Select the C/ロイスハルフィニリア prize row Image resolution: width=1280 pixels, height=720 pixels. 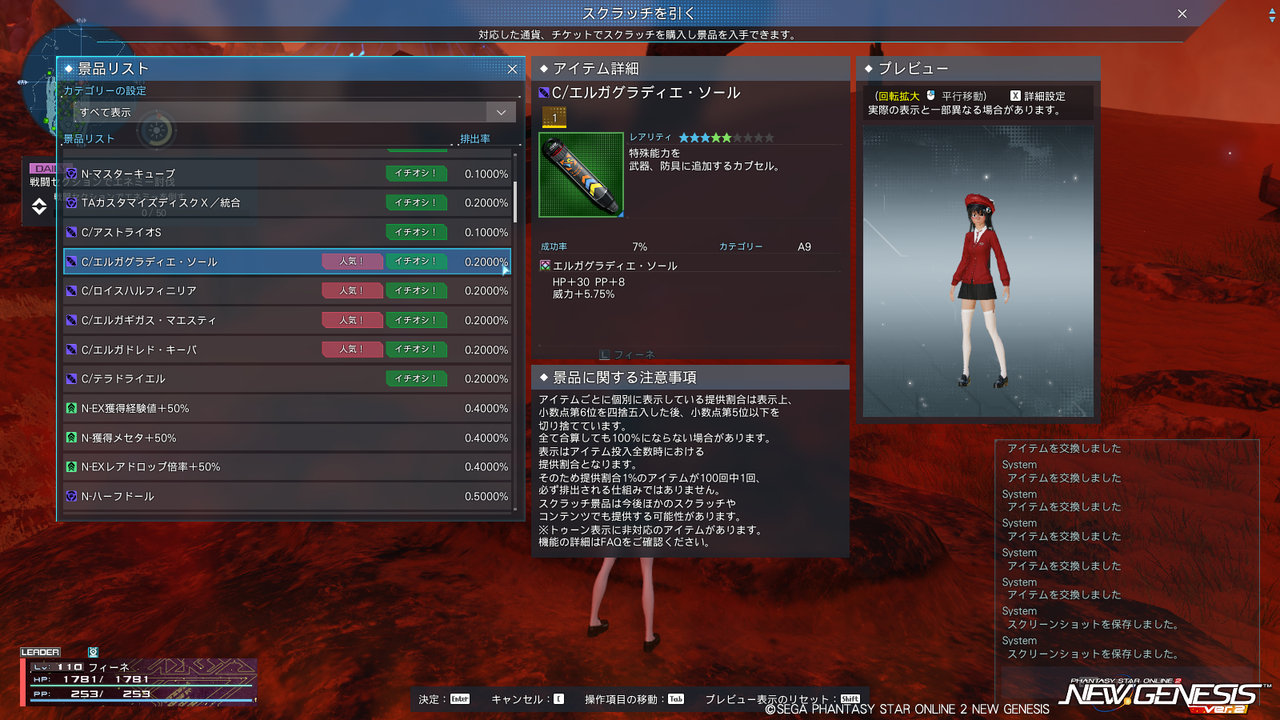coord(287,291)
